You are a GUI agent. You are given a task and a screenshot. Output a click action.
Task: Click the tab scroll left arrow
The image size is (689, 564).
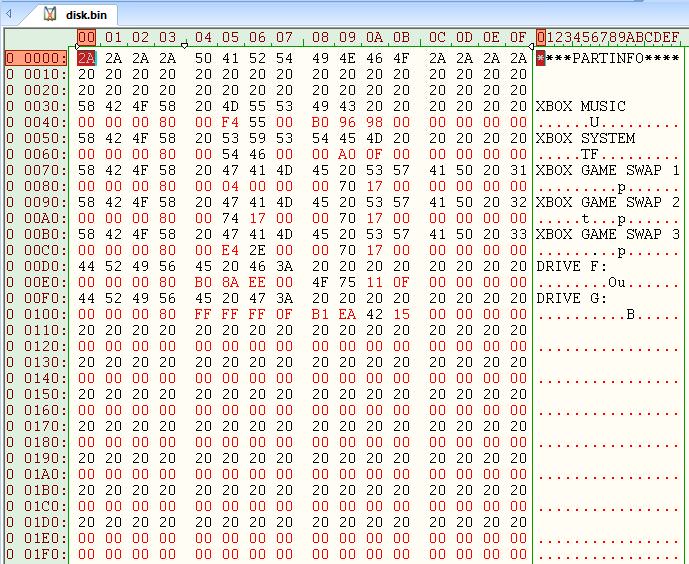pos(9,14)
